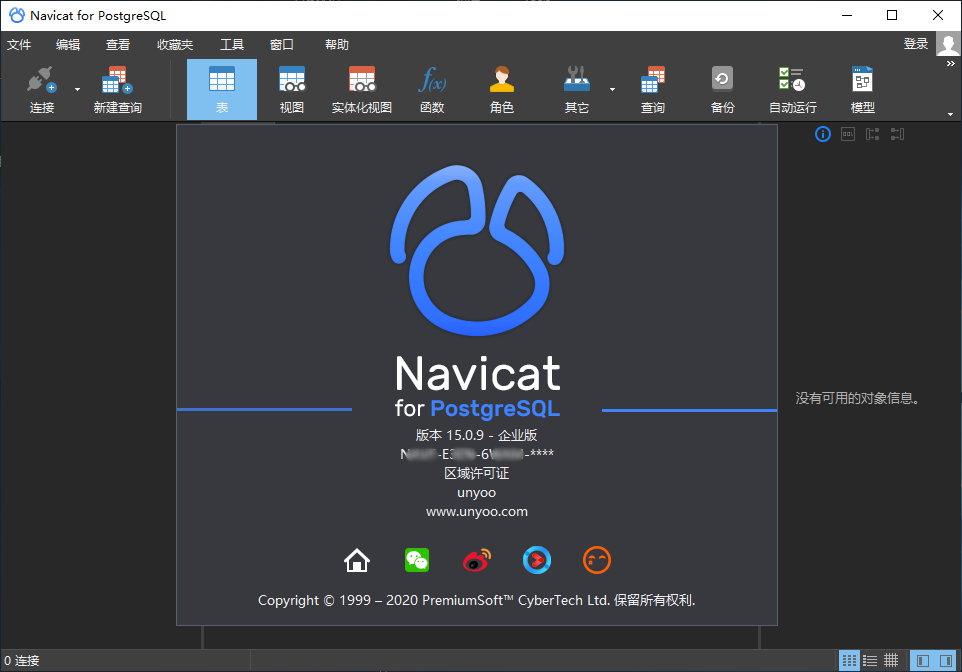Image resolution: width=962 pixels, height=672 pixels.
Task: Open the Automation (自动运行) icon
Action: [792, 79]
